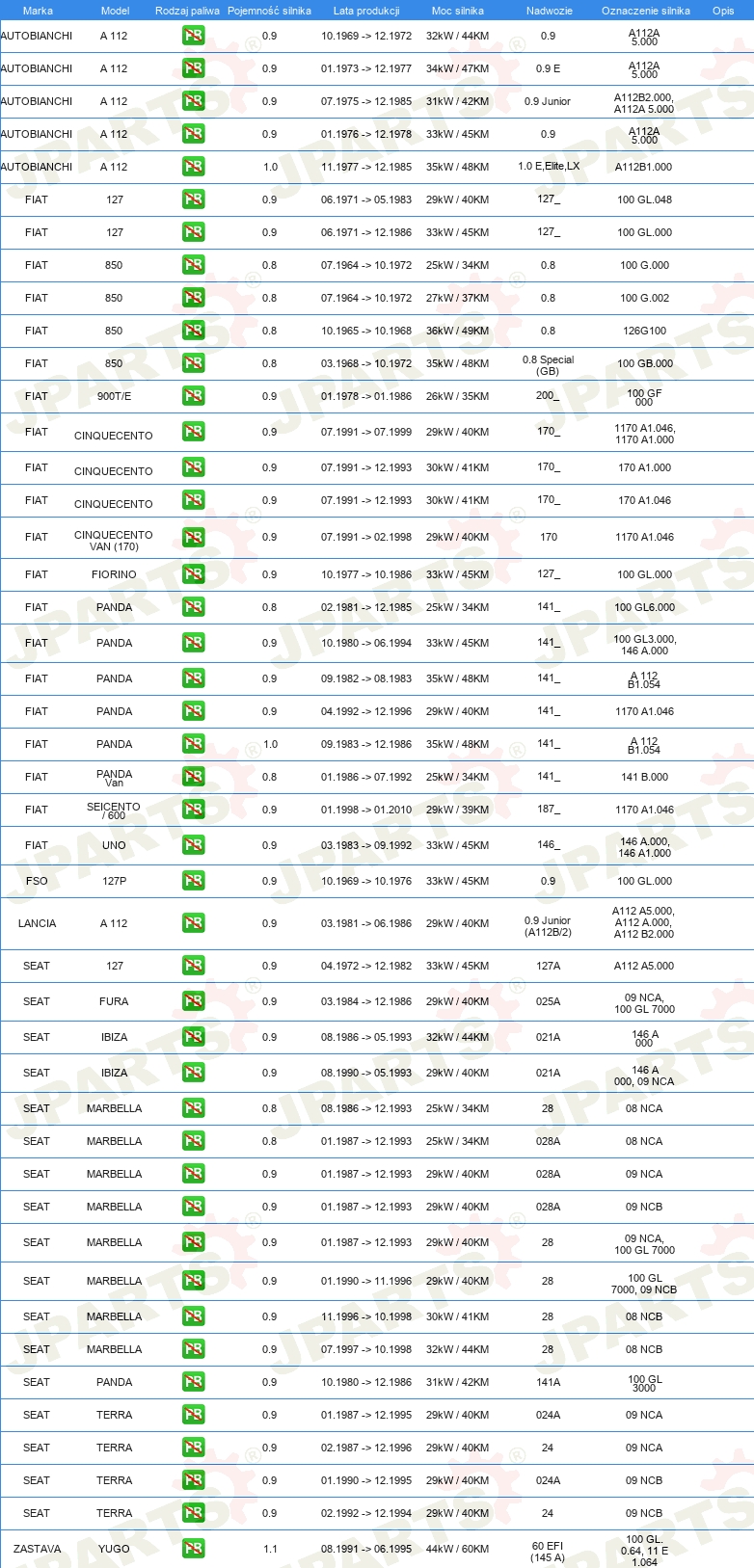Select the fuel icon for SEAT PANDA
The width and height of the screenshot is (754, 1568).
tap(193, 1382)
